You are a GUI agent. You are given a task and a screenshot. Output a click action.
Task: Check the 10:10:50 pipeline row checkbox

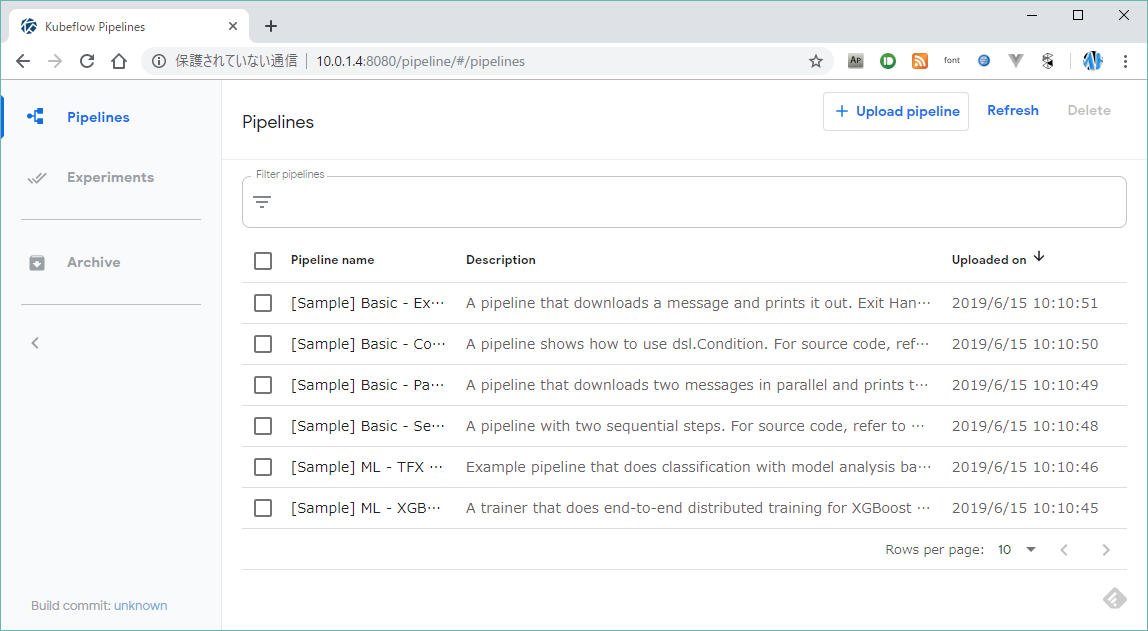coord(263,344)
